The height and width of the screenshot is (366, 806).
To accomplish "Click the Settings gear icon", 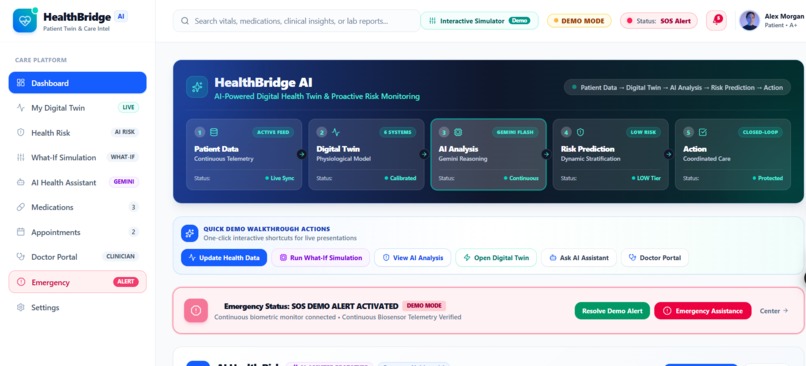I will tap(21, 307).
